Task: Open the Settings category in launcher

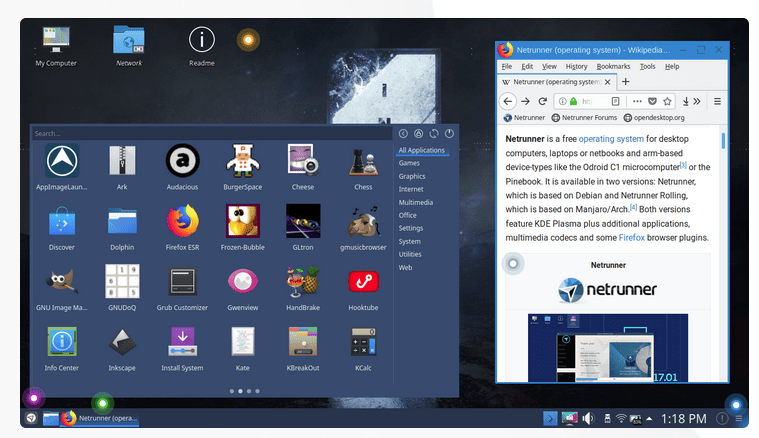Action: point(411,228)
